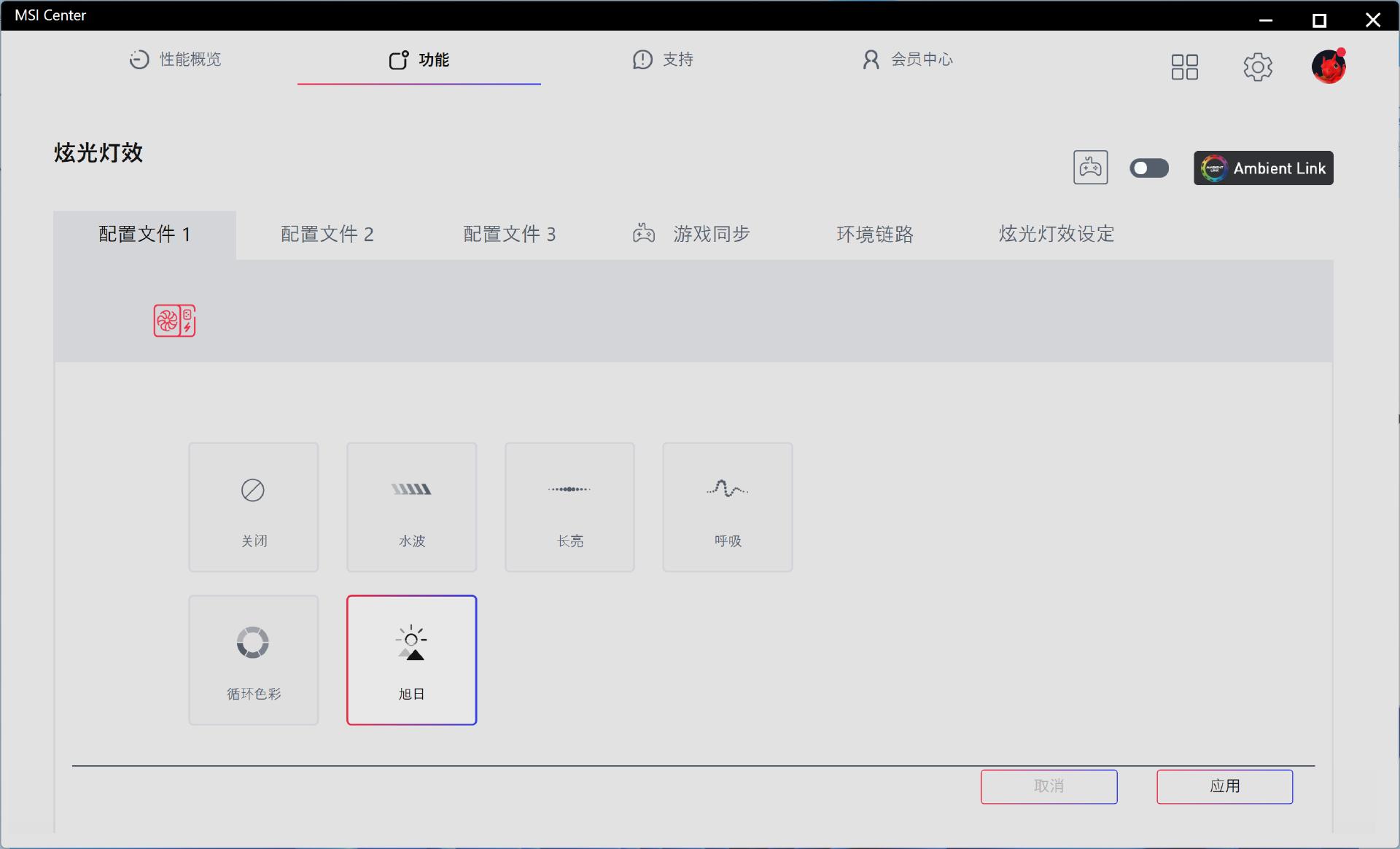Click the 应用 apply button
Image resolution: width=1400 pixels, height=849 pixels.
1224,786
